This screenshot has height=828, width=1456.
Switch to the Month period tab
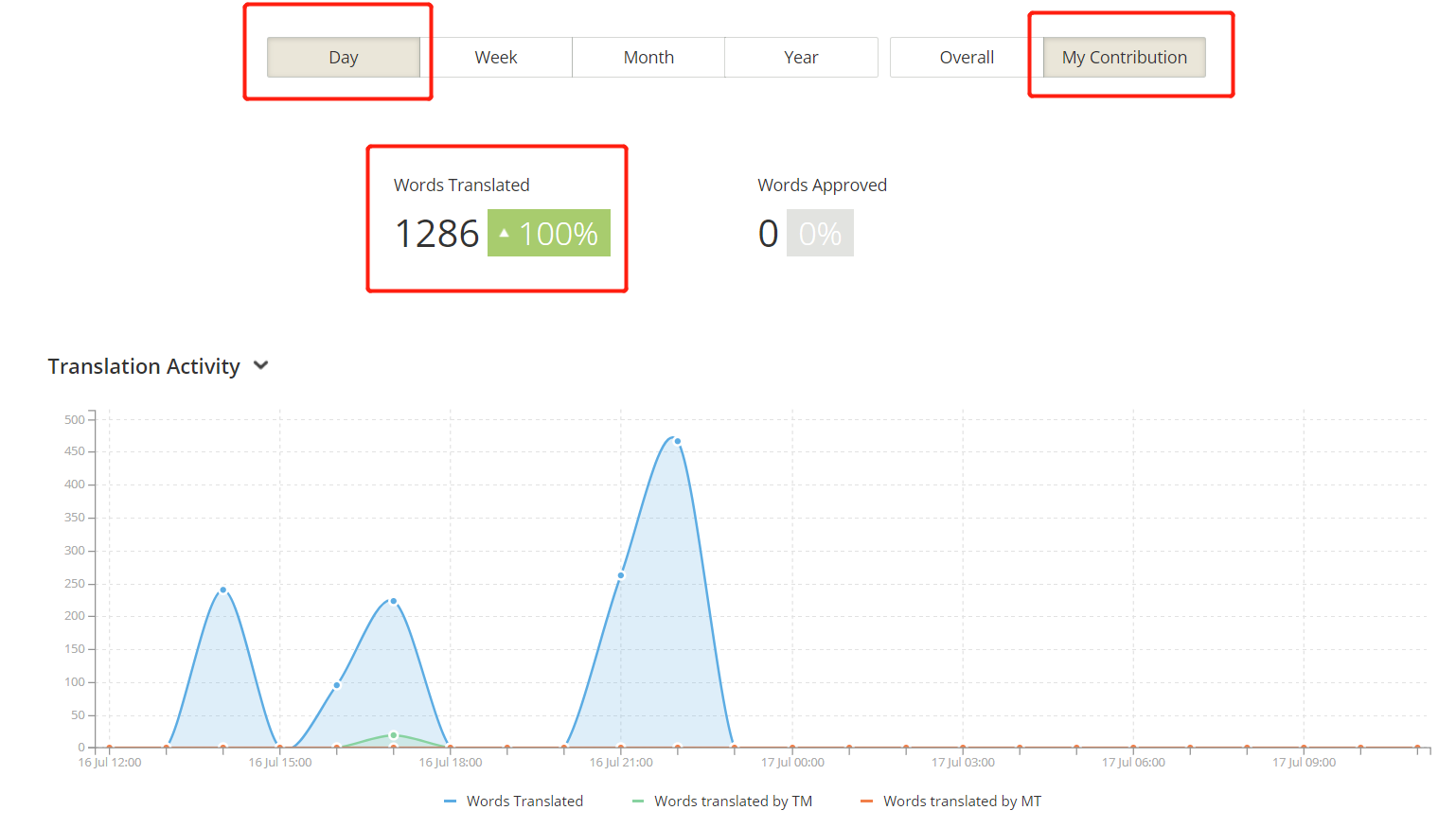(x=648, y=58)
